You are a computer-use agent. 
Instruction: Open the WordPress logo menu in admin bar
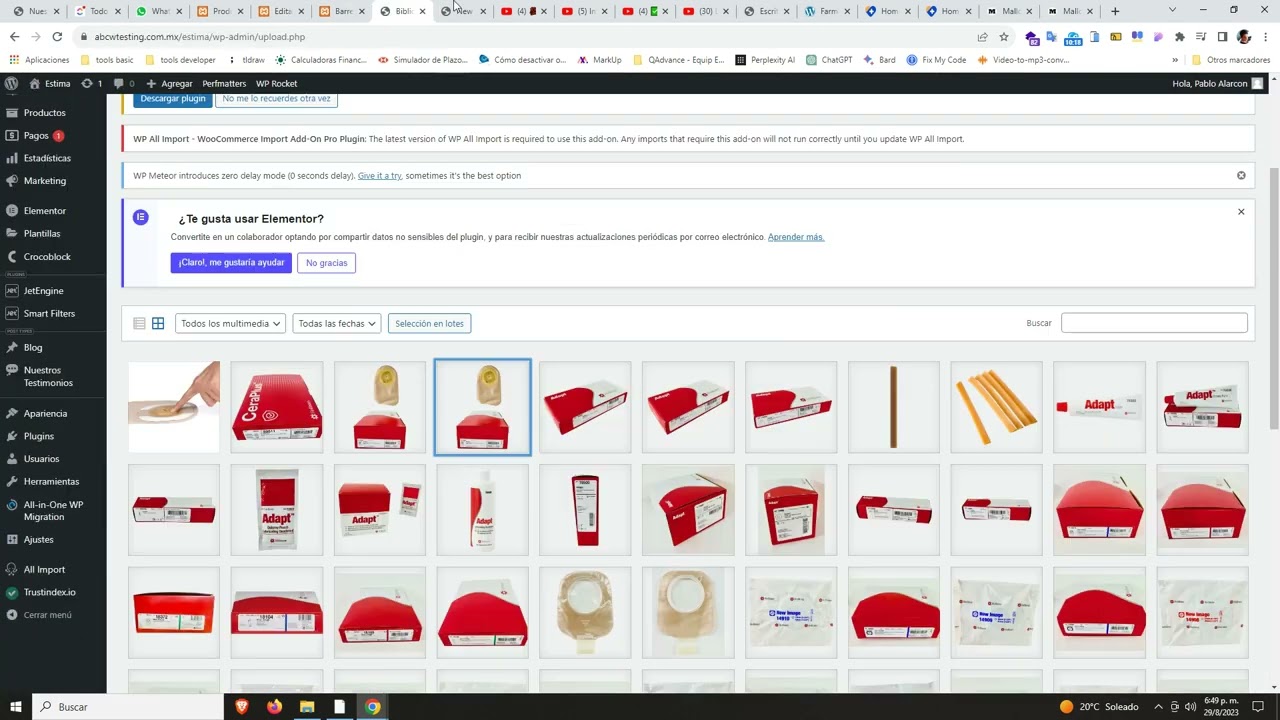tap(11, 83)
